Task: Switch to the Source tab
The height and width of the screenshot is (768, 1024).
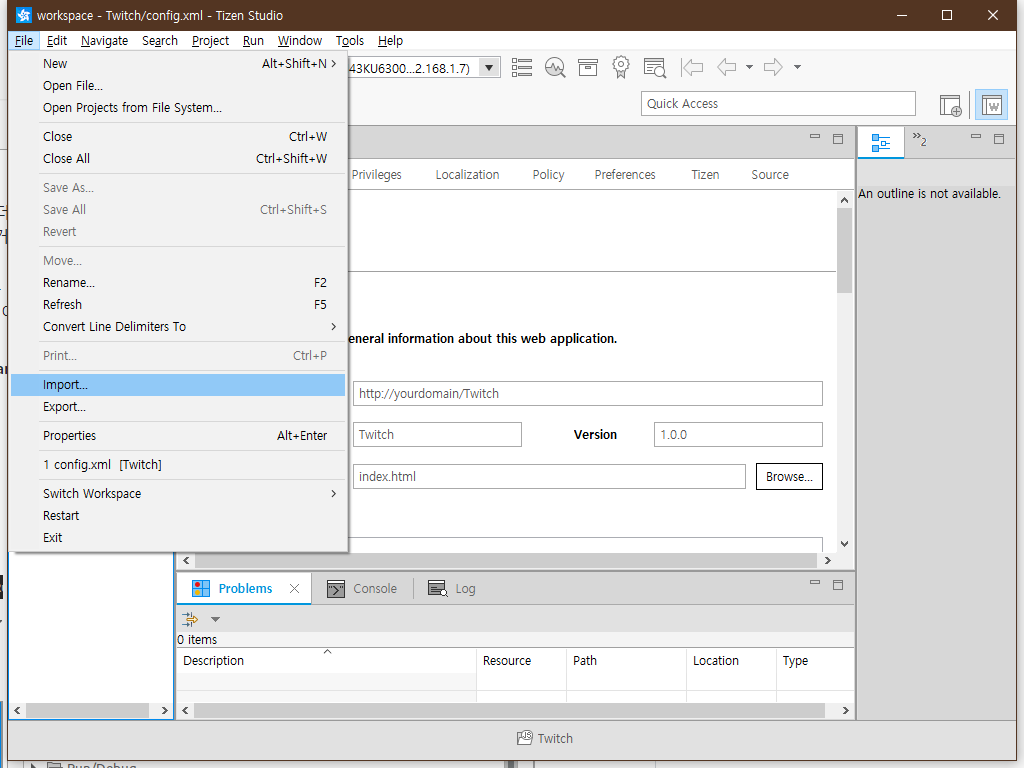Action: 769,174
